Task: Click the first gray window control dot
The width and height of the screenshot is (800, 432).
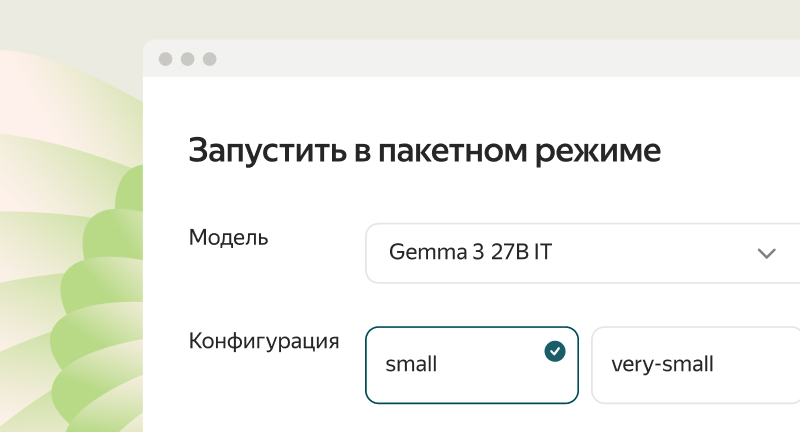Action: (x=165, y=59)
